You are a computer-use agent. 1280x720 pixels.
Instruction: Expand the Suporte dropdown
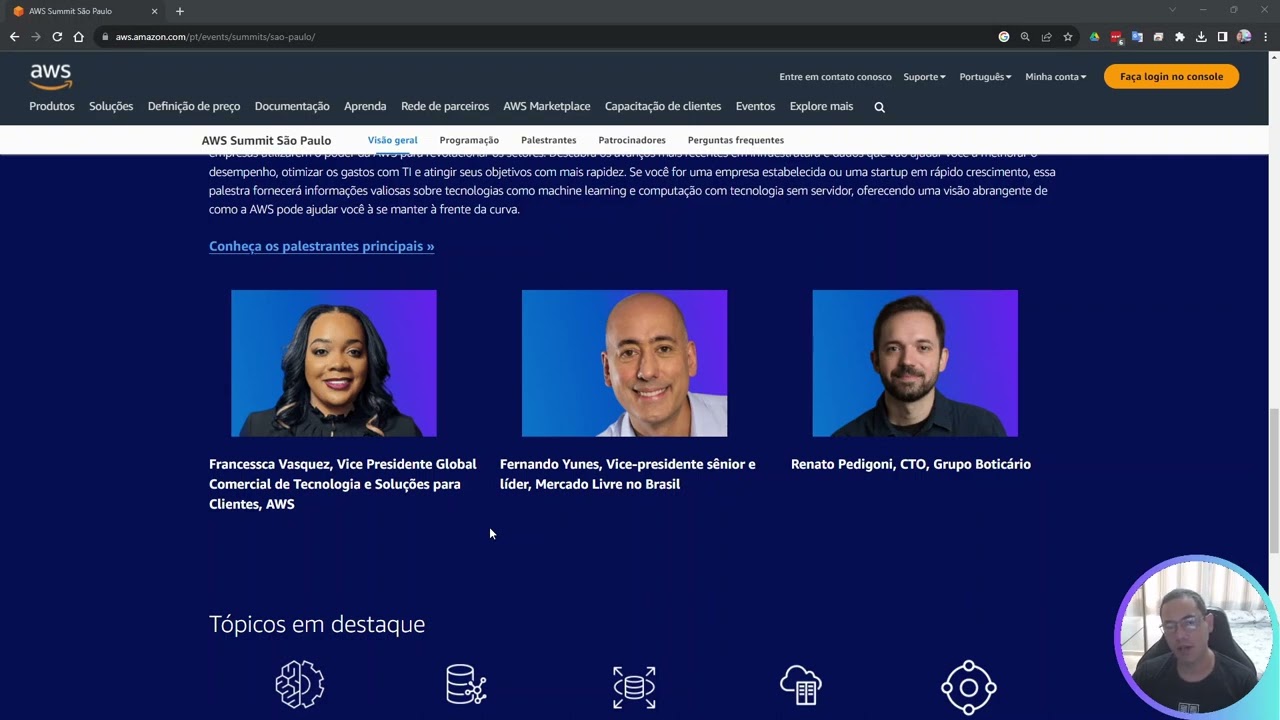(924, 77)
